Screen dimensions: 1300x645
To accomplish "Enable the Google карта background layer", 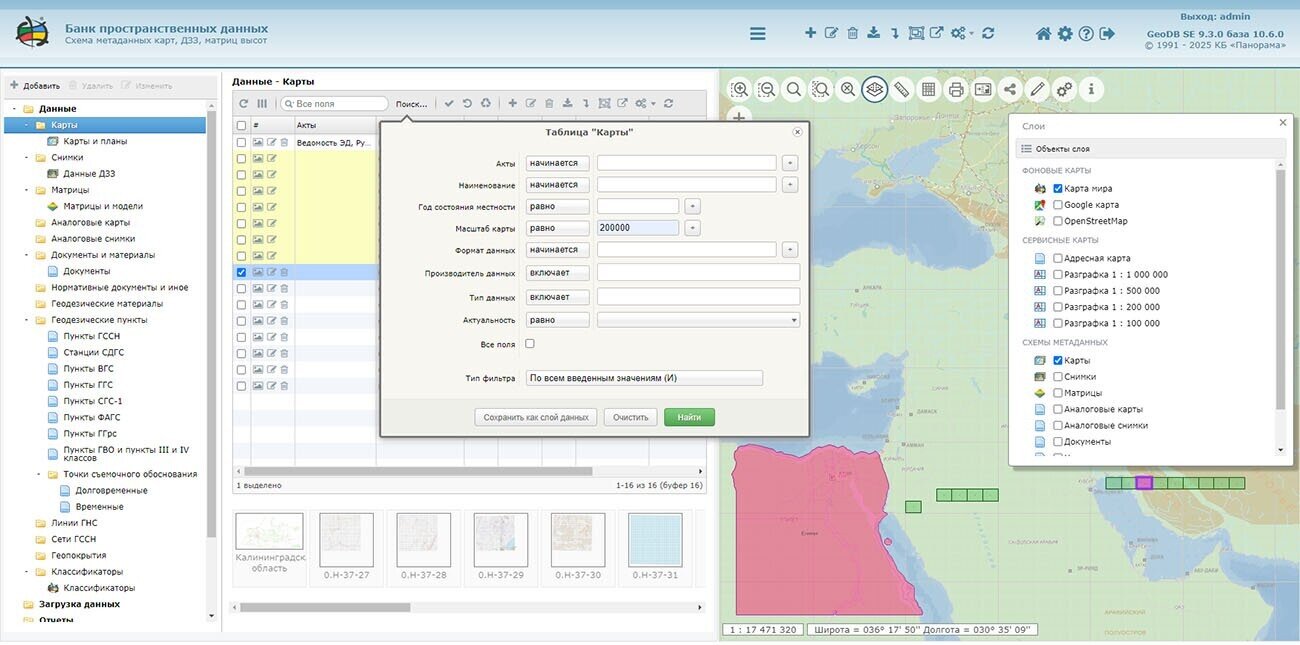I will click(1058, 205).
